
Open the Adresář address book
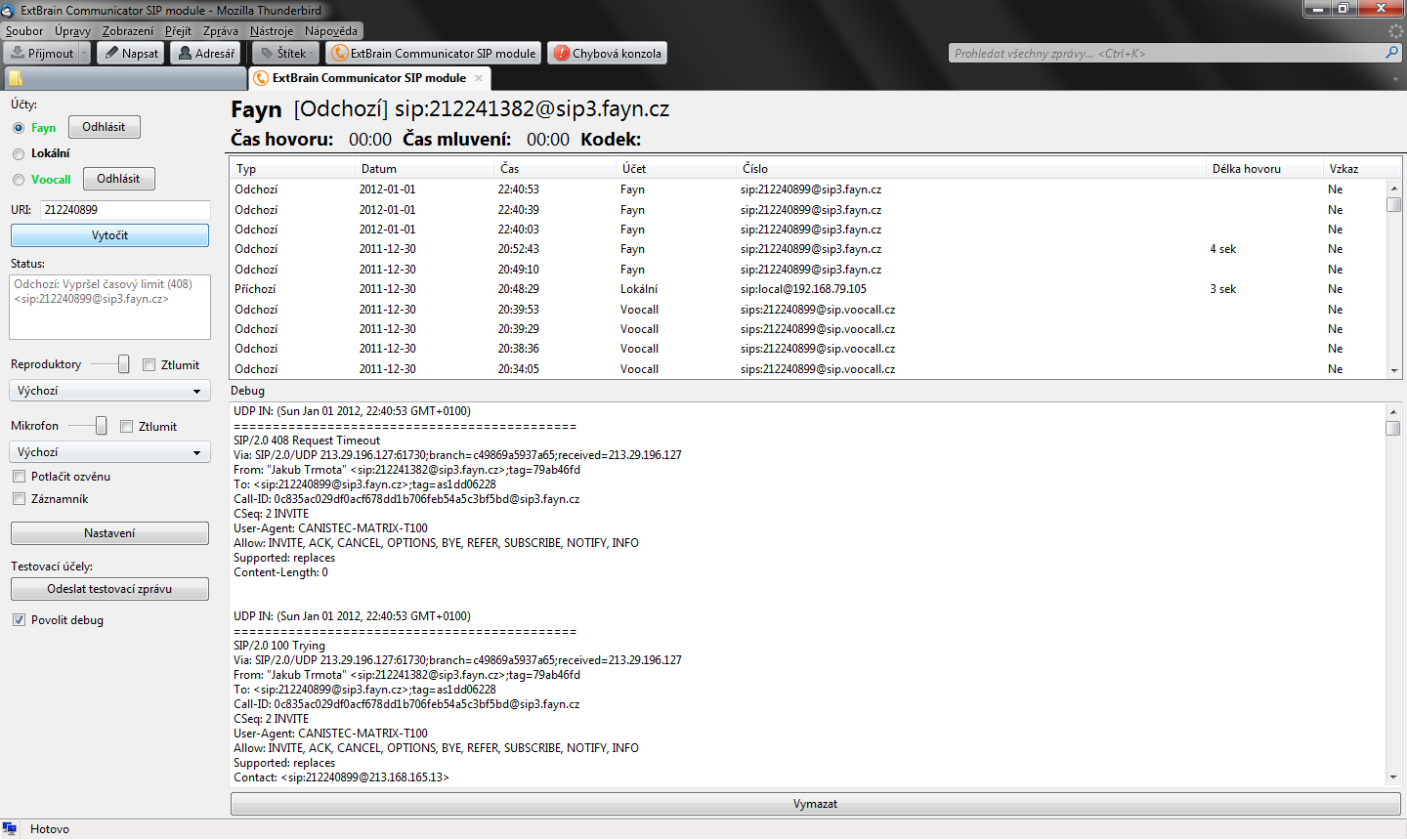[x=205, y=53]
